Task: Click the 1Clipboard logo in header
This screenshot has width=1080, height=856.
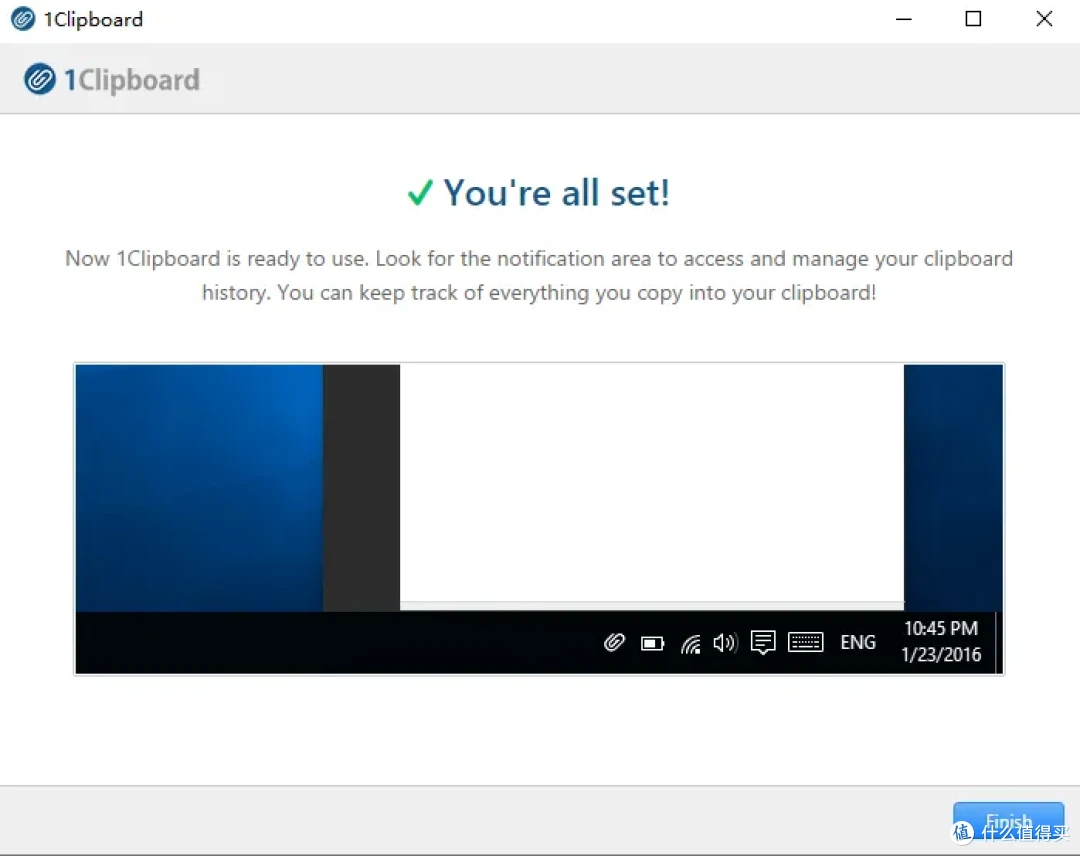Action: 112,79
